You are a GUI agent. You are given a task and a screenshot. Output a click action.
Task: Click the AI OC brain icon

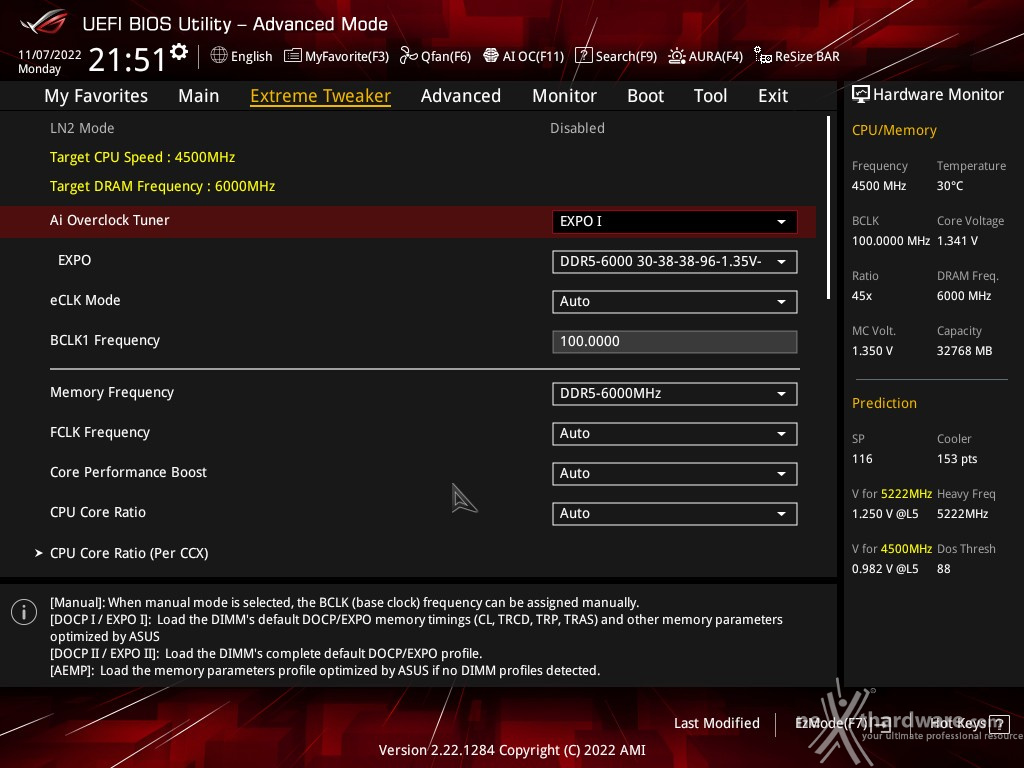[490, 56]
